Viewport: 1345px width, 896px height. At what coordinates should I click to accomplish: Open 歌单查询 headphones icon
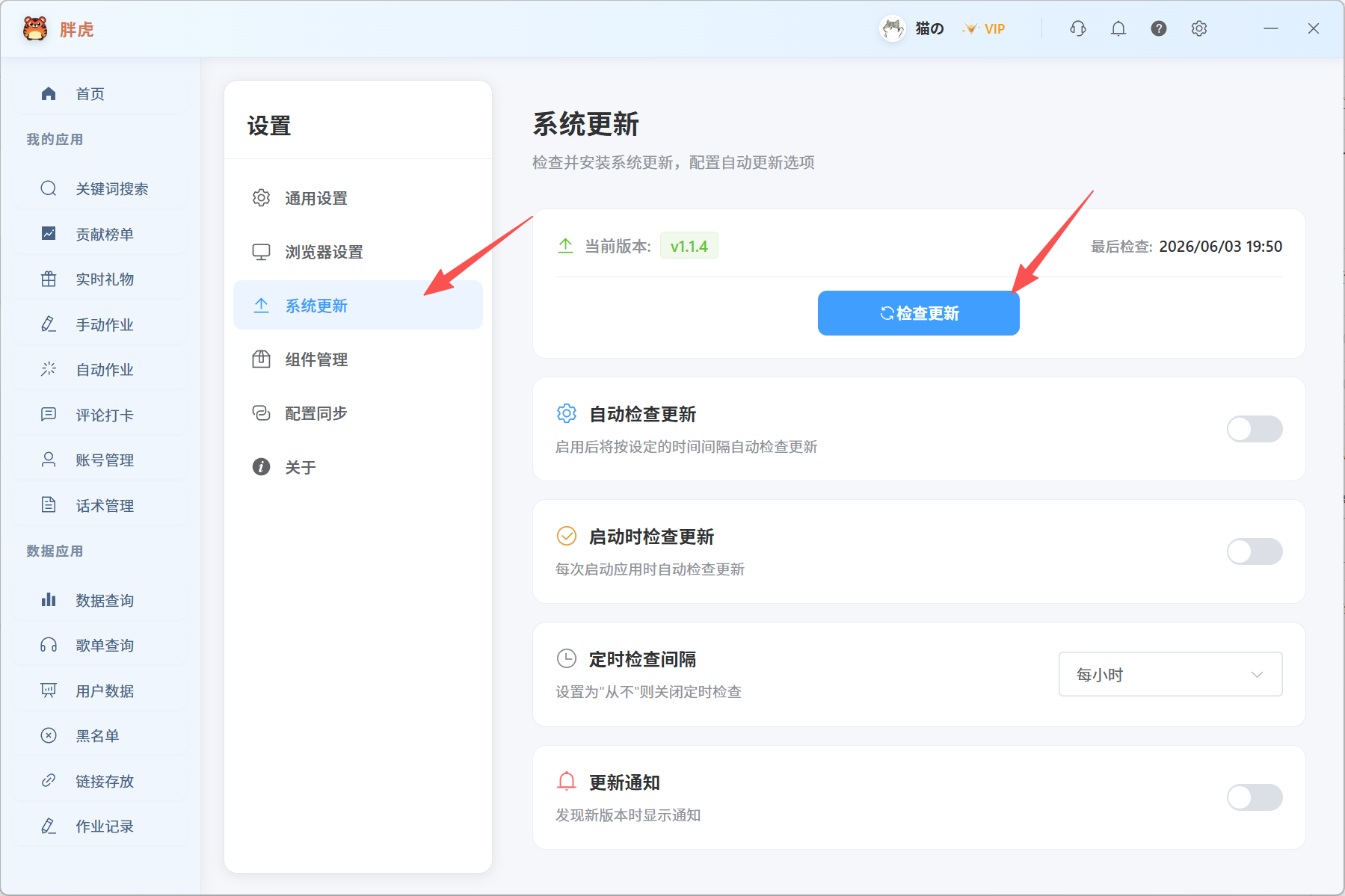tap(49, 645)
